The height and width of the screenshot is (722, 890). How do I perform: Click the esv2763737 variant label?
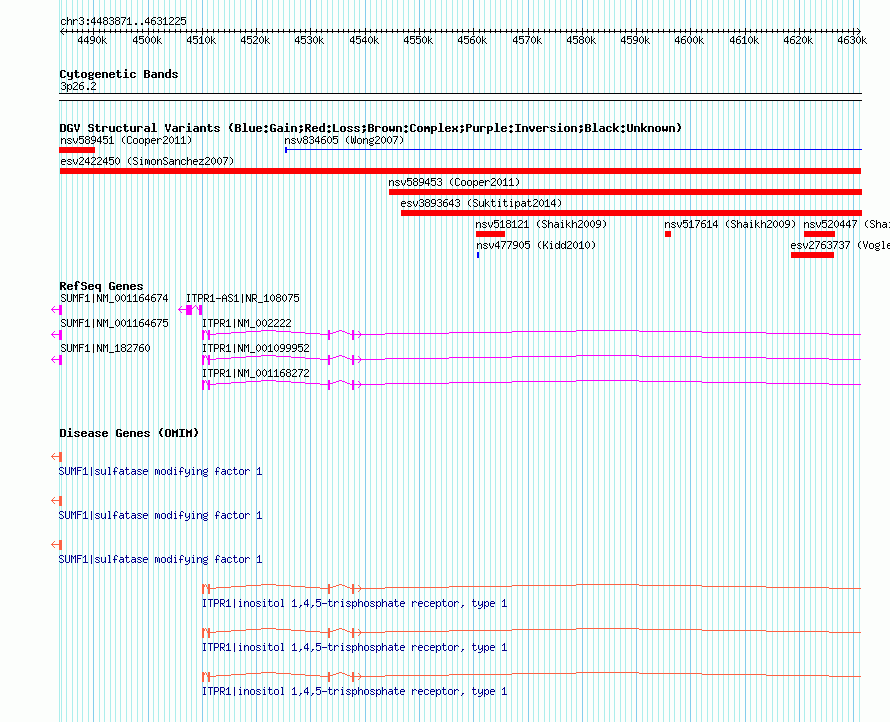point(840,245)
